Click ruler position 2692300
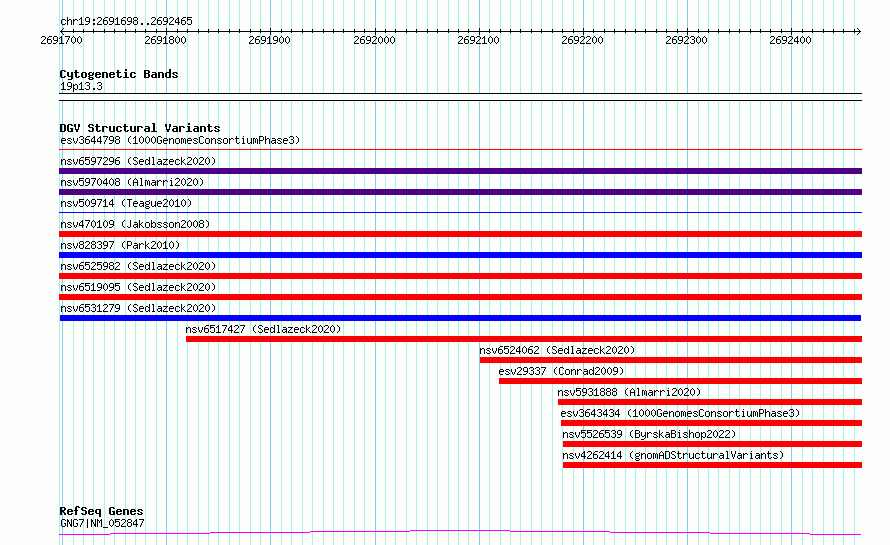890x545 pixels. point(686,40)
